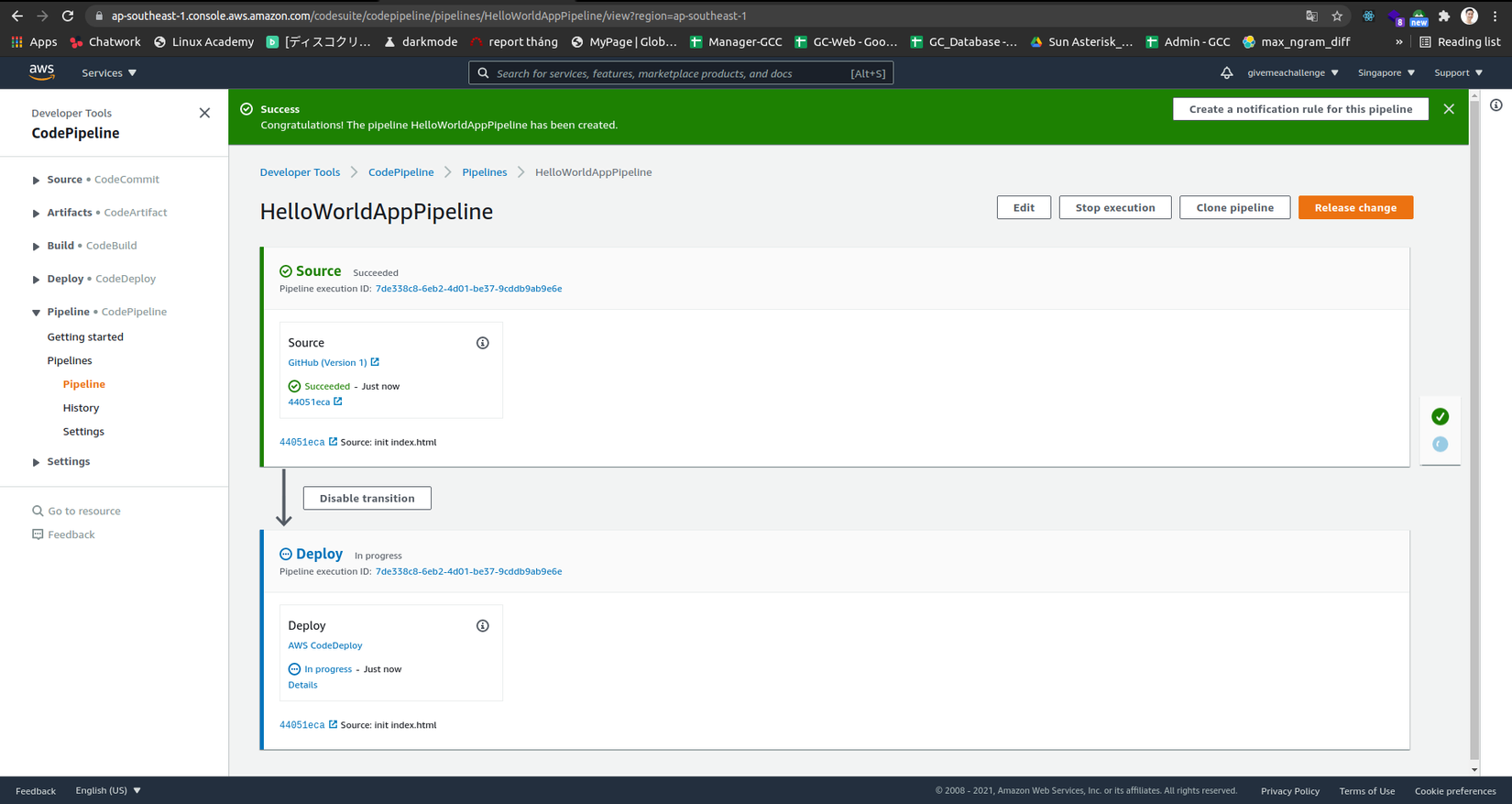The image size is (1512, 804).
Task: Open the Singapore region dropdown
Action: click(1386, 72)
